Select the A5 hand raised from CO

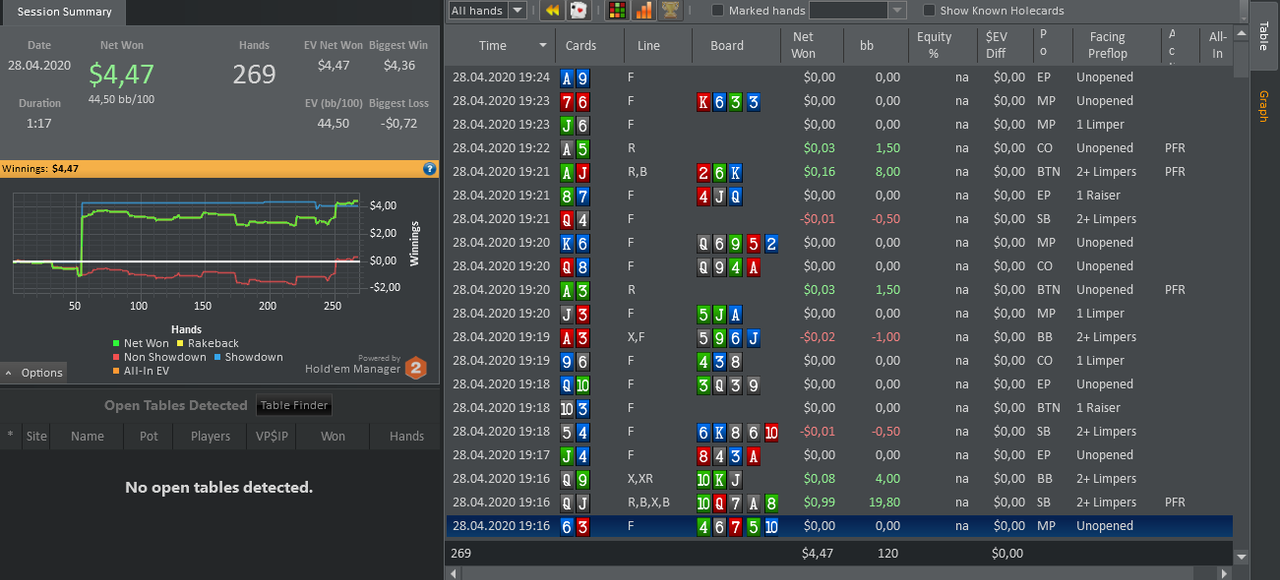coord(839,148)
